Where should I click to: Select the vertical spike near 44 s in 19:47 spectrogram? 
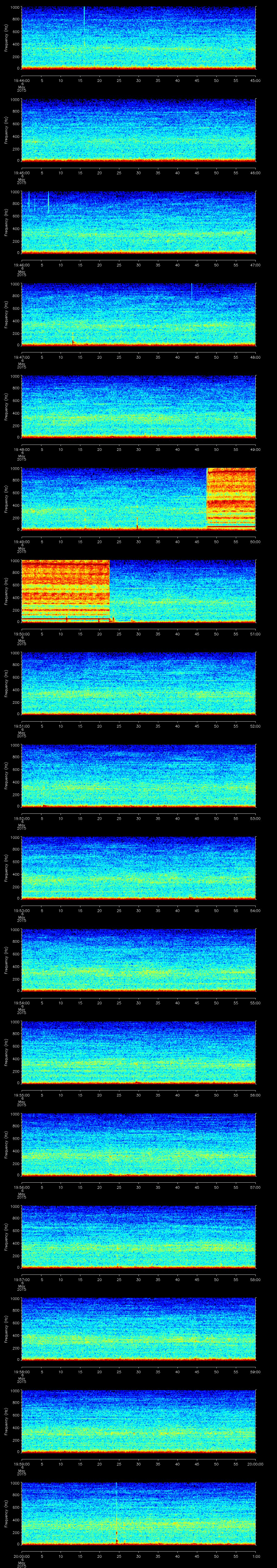pyautogui.click(x=192, y=292)
